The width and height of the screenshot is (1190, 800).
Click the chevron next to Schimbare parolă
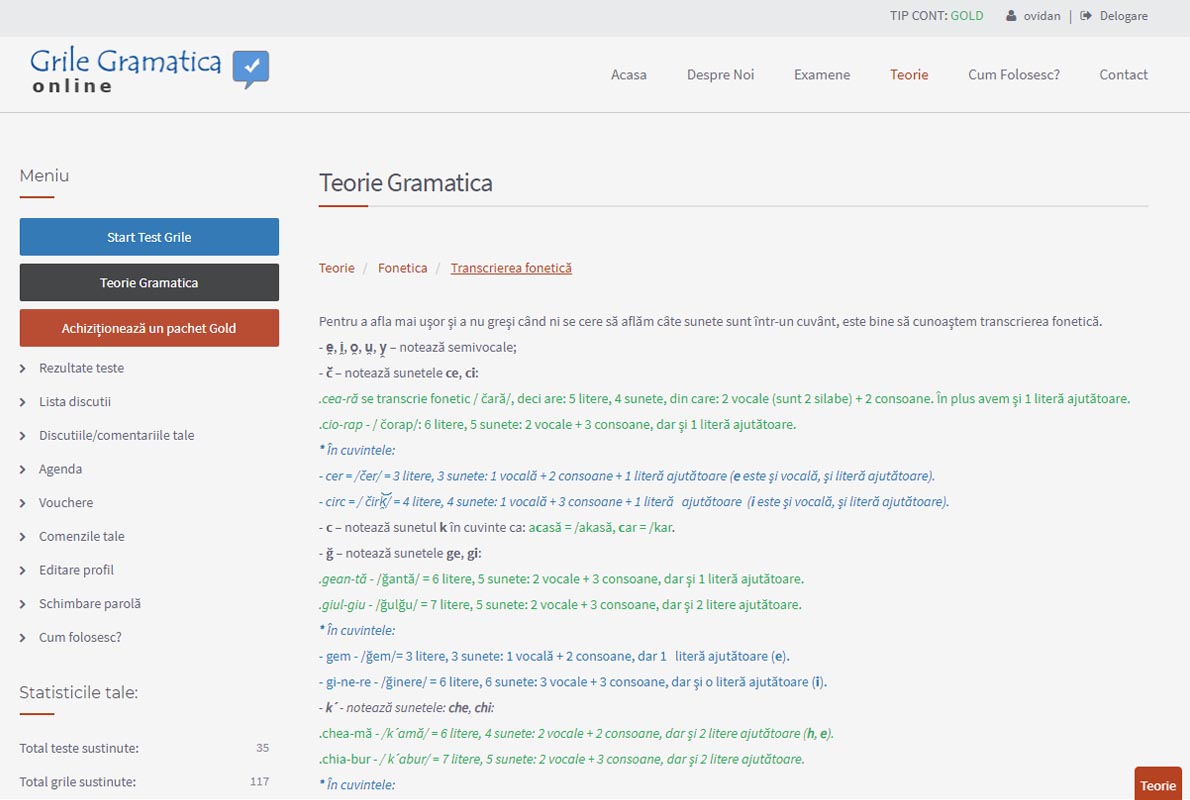pyautogui.click(x=23, y=604)
